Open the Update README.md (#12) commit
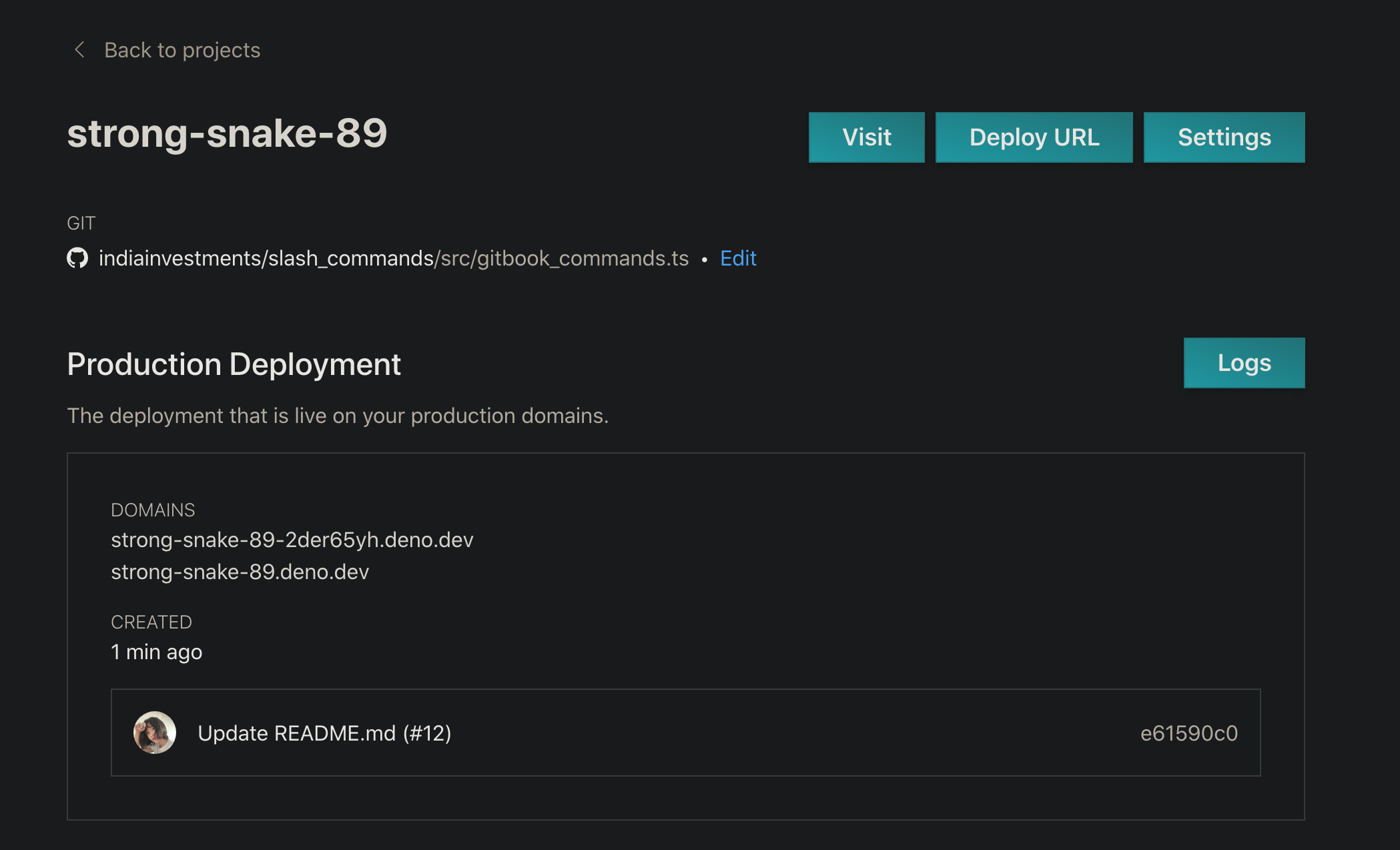The height and width of the screenshot is (850, 1400). point(324,733)
